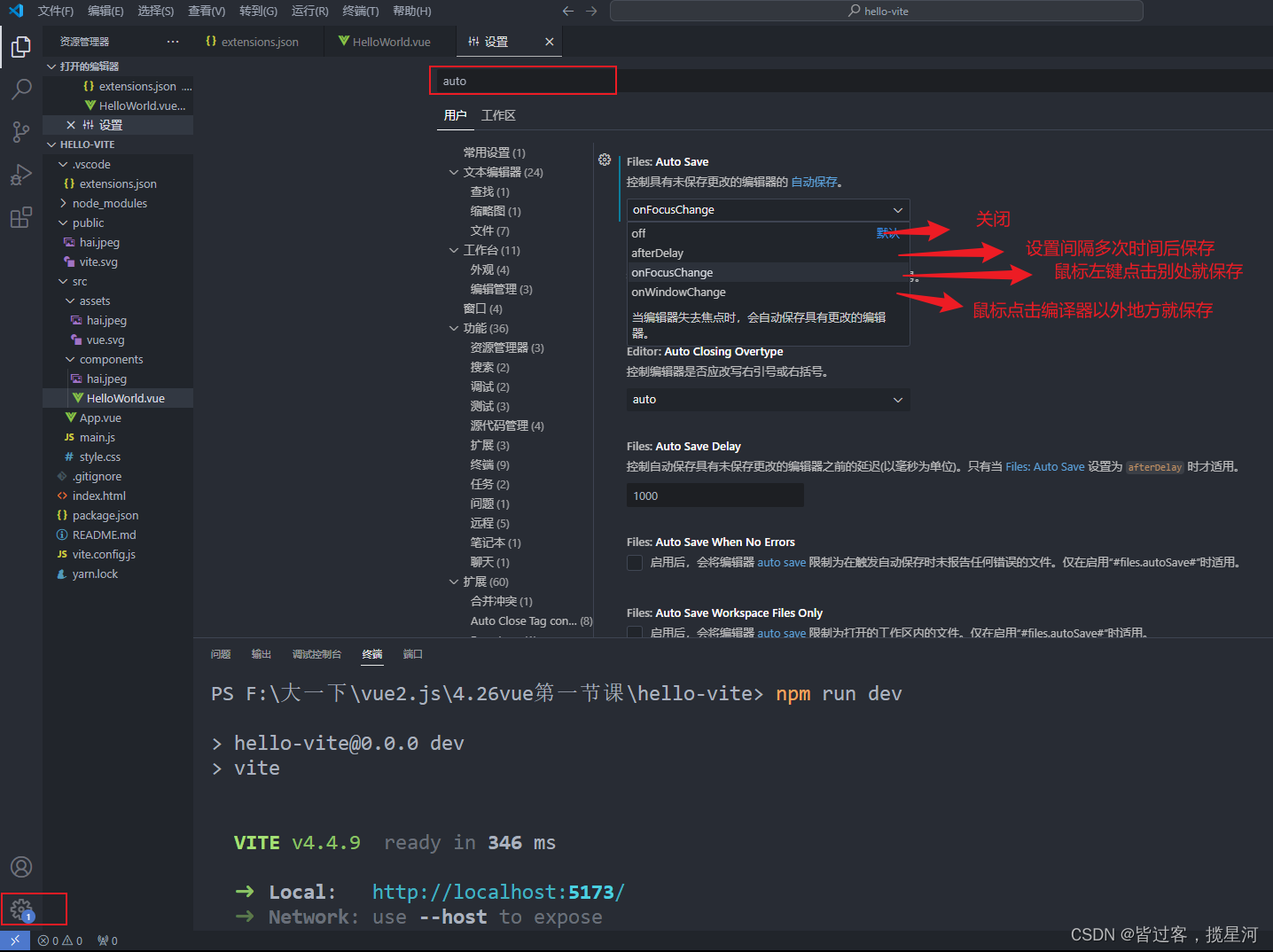This screenshot has width=1273, height=952.
Task: Click the remote window status bar icon
Action: click(x=15, y=940)
